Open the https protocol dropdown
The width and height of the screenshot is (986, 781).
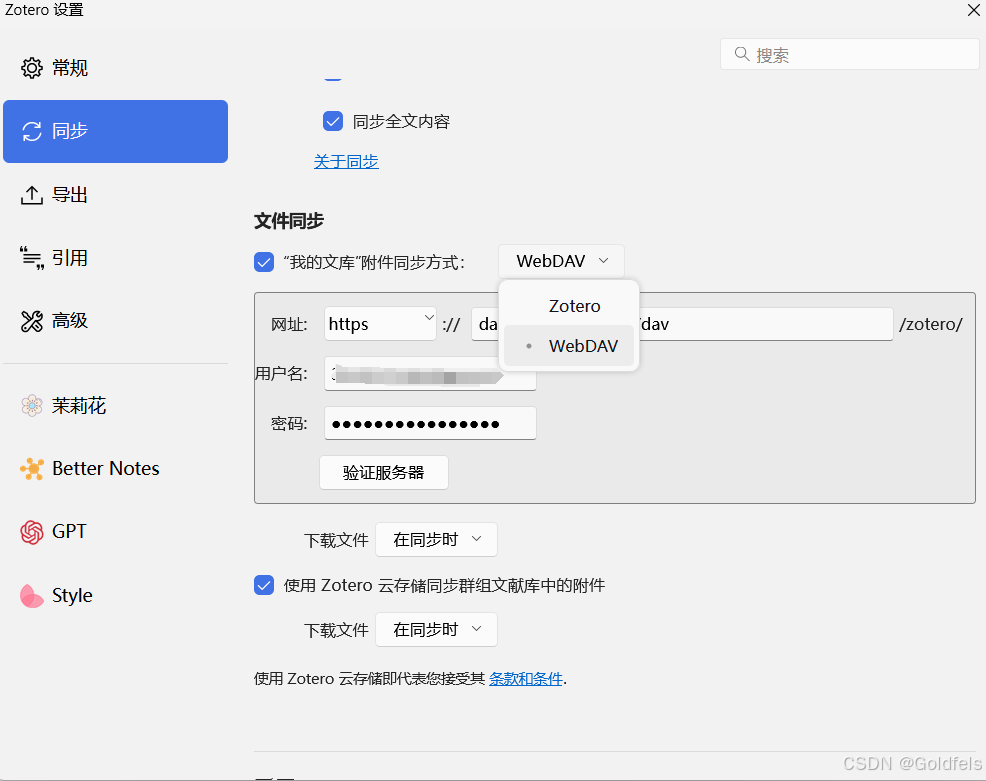[x=380, y=324]
